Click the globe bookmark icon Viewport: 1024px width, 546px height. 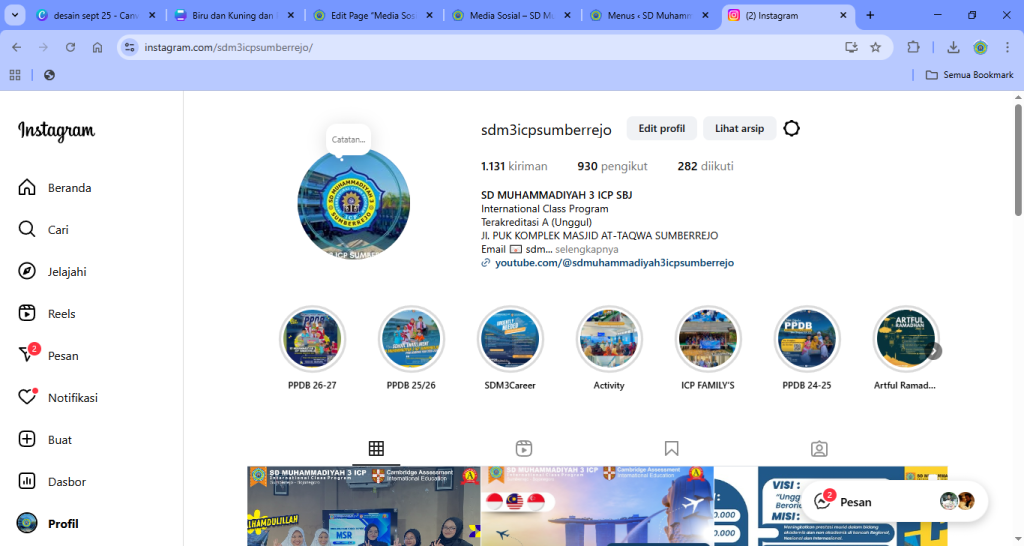pyautogui.click(x=49, y=75)
